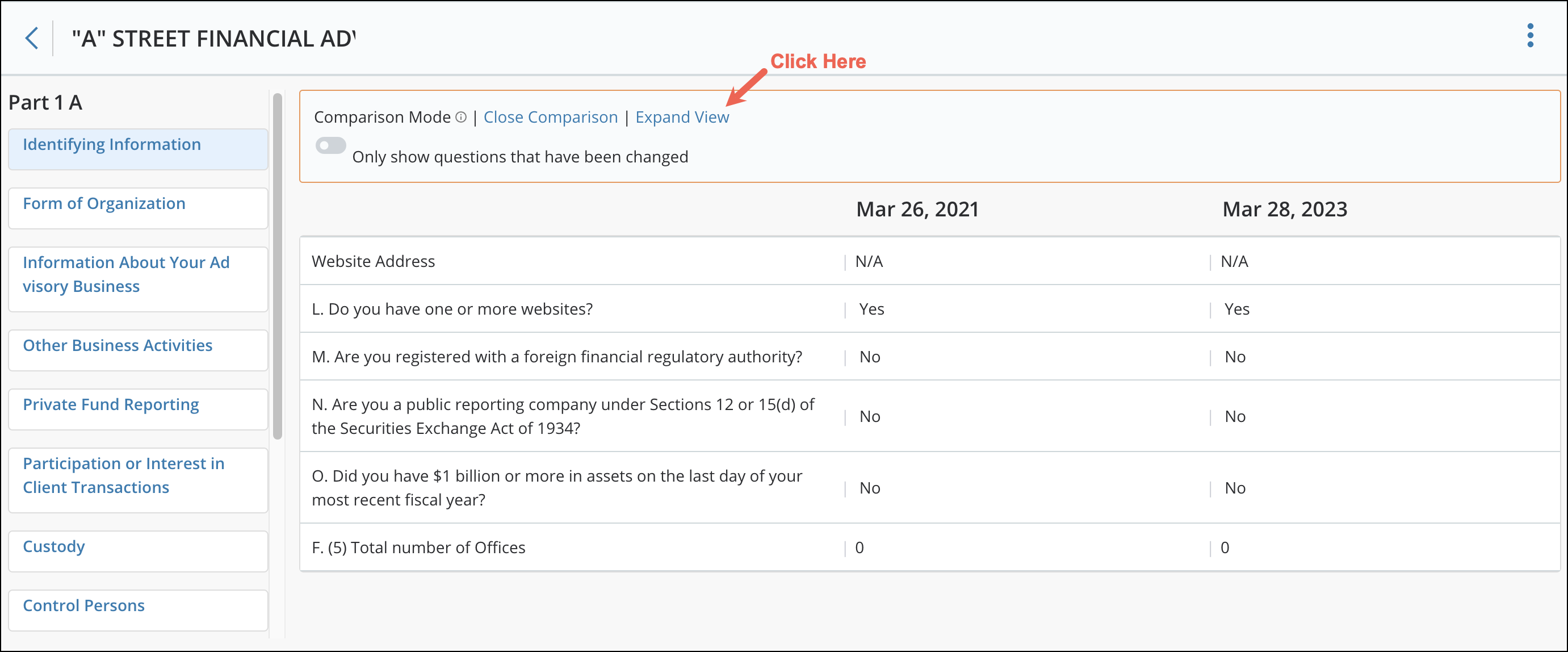
Task: View Information About Your Advisory Business
Action: (126, 274)
